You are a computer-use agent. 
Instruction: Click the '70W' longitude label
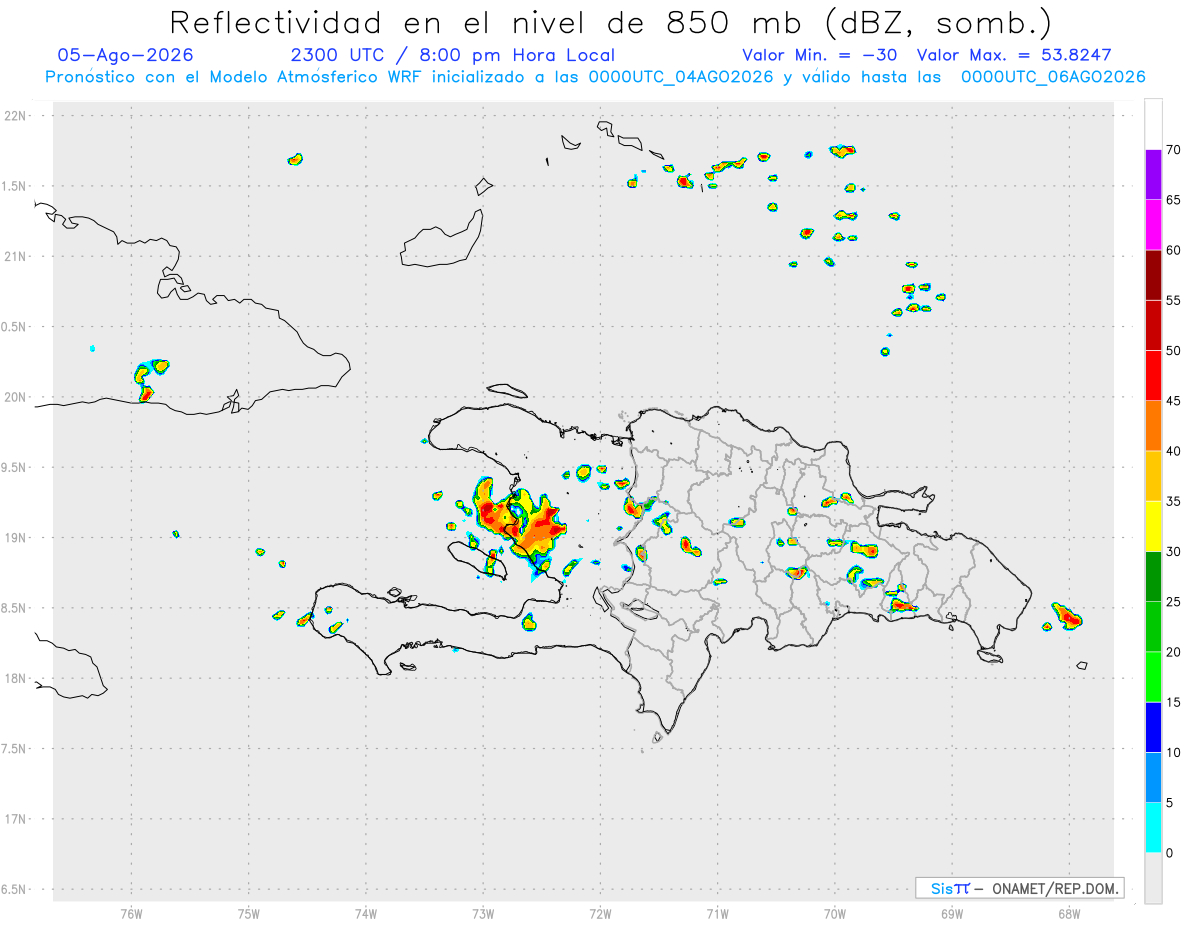(x=835, y=914)
